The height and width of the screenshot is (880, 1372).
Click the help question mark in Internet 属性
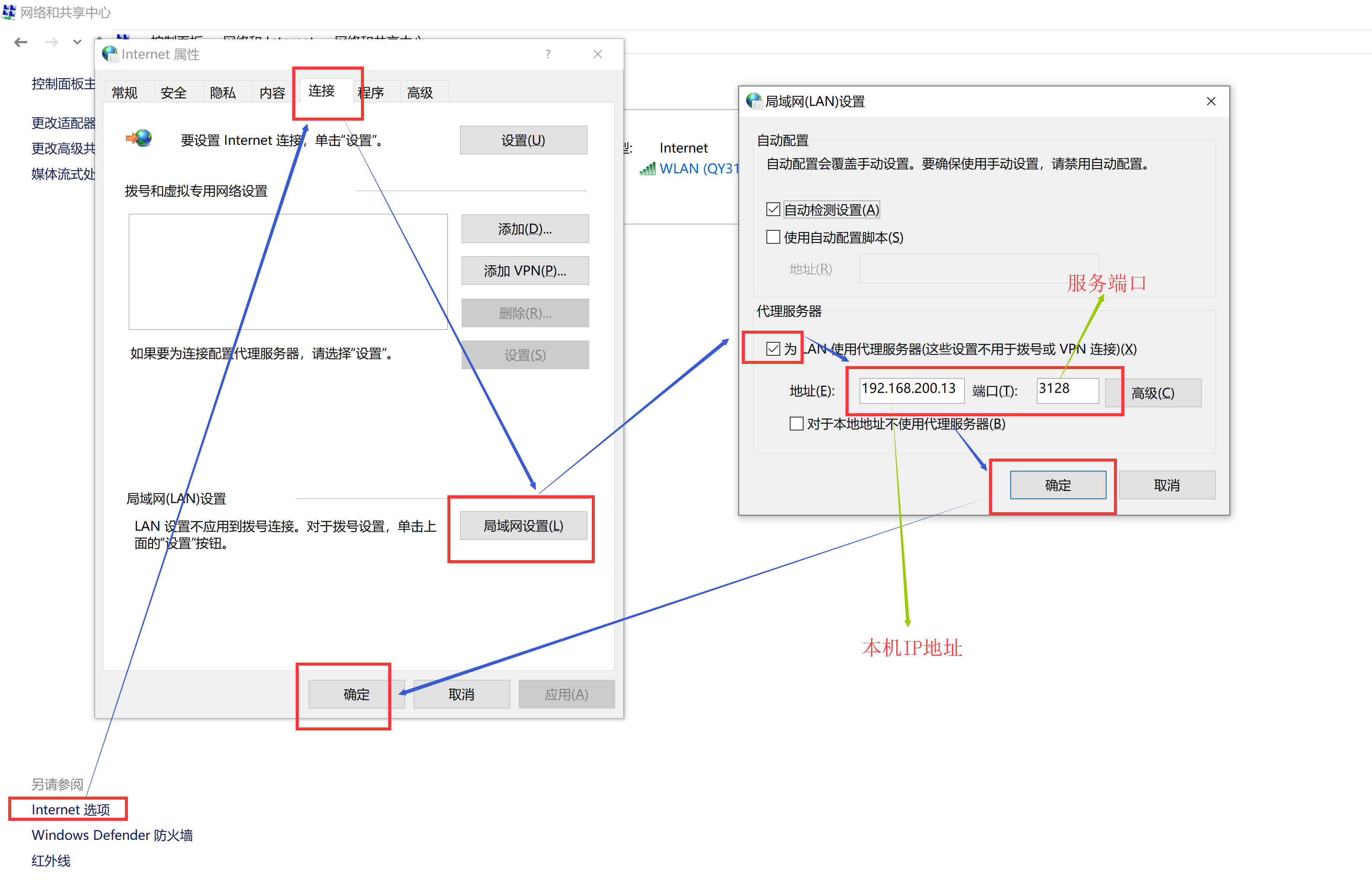pyautogui.click(x=548, y=54)
